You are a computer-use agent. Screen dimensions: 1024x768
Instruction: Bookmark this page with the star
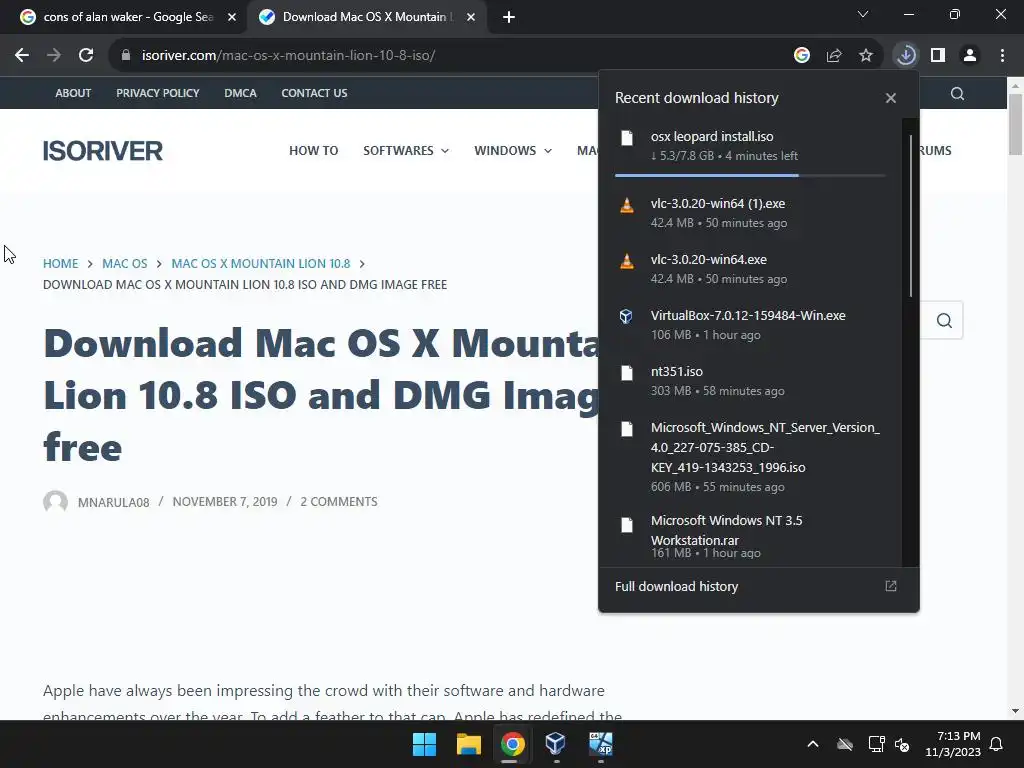point(866,56)
